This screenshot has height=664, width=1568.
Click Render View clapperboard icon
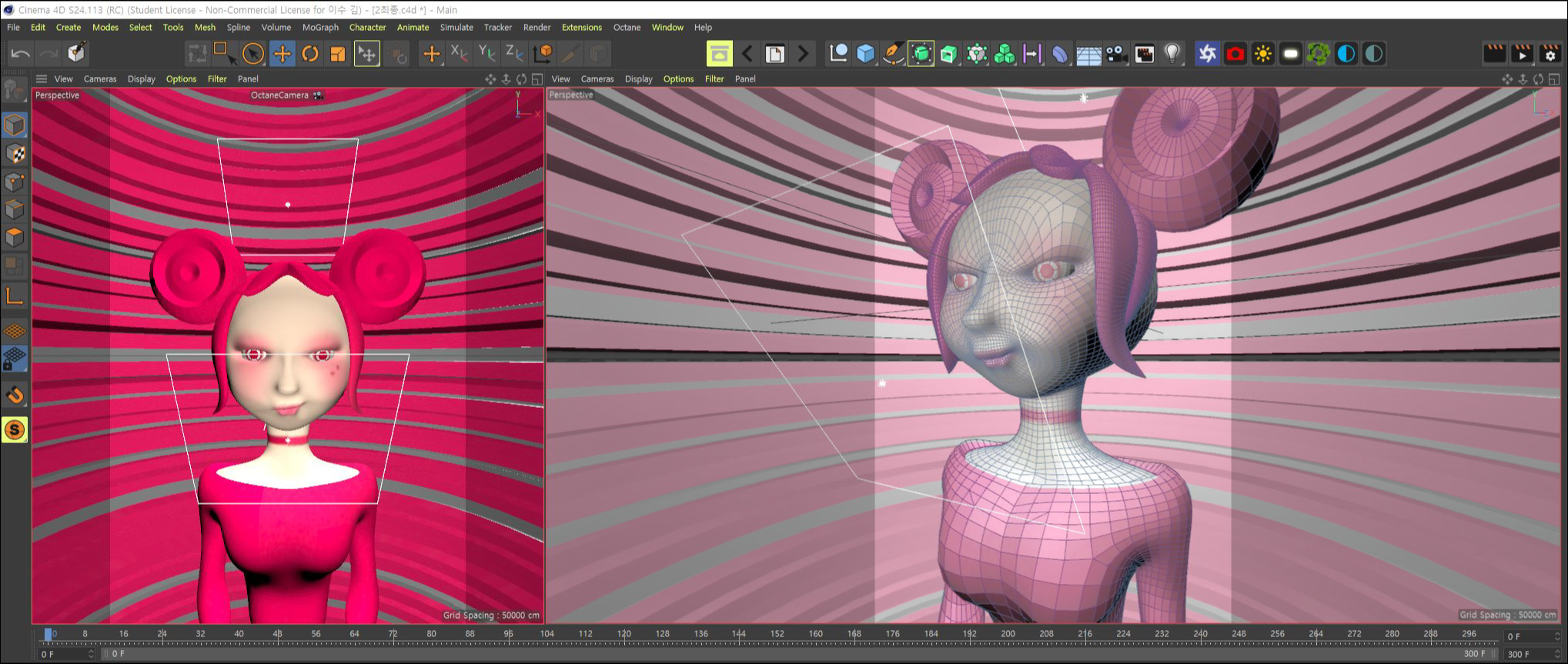(1494, 53)
